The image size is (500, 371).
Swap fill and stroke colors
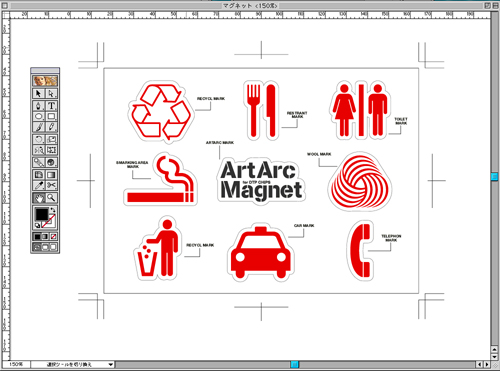tap(53, 210)
